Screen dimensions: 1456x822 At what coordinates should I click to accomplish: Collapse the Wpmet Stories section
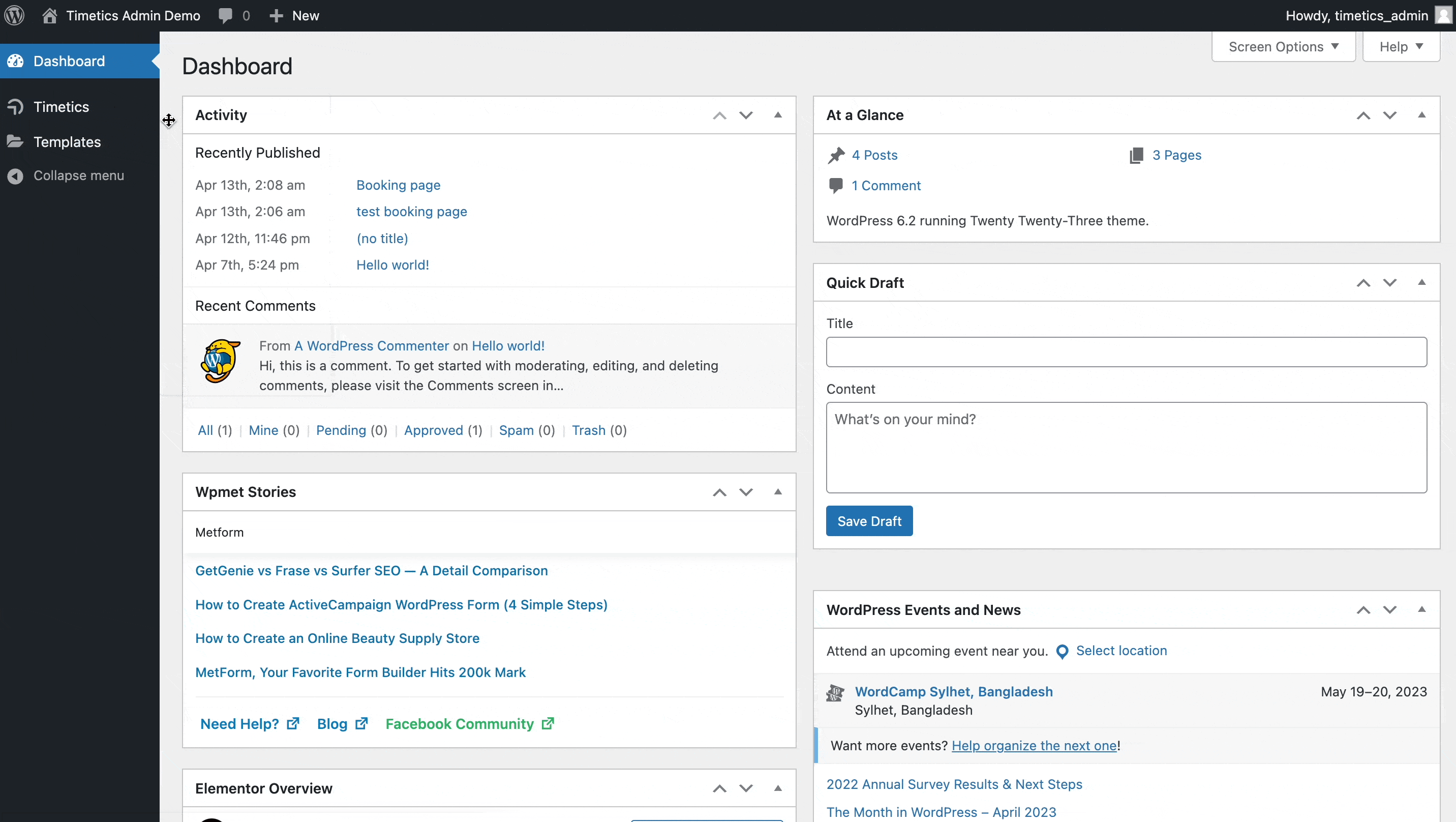coord(778,492)
